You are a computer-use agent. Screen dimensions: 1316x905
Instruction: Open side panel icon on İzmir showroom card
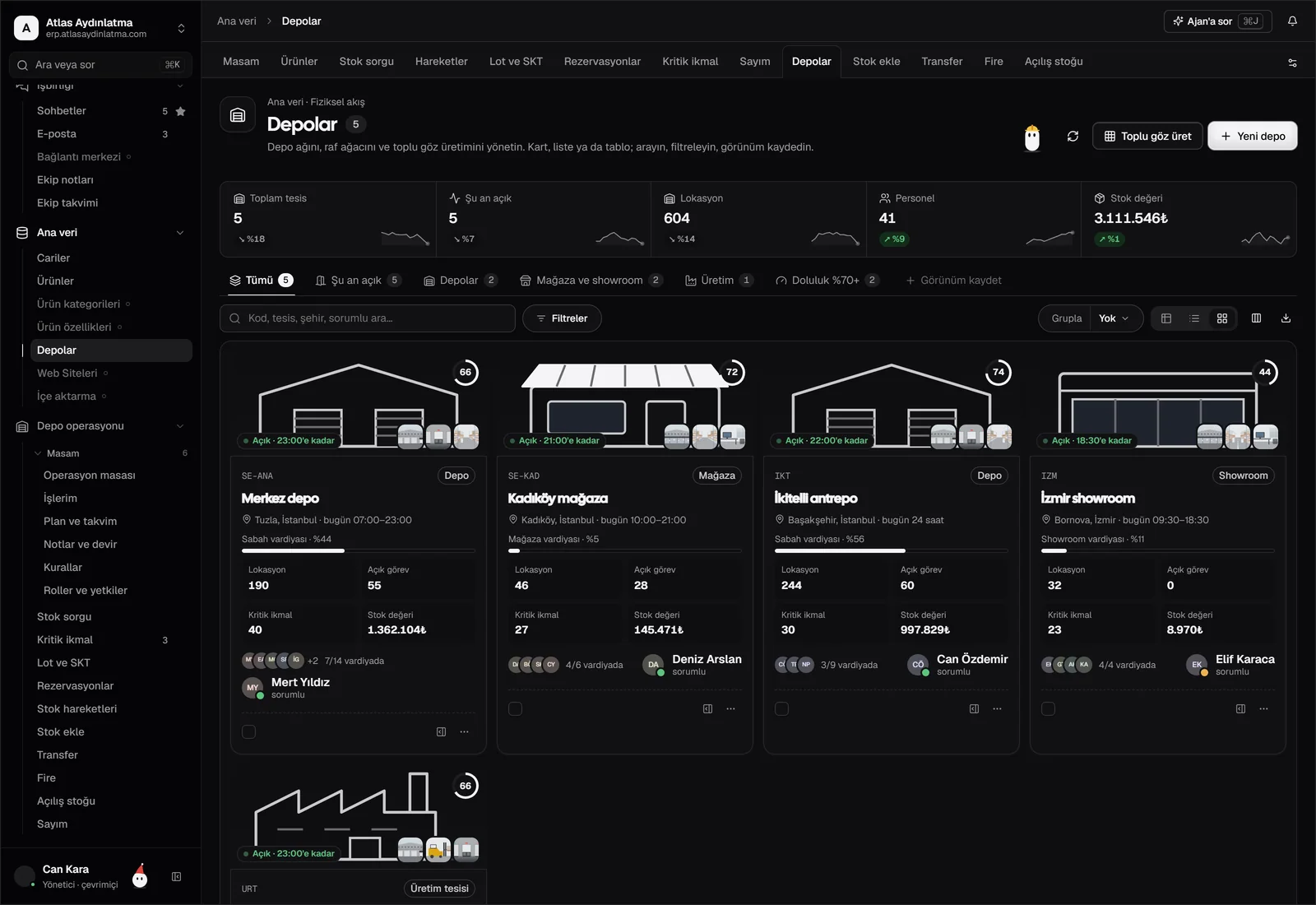pyautogui.click(x=1240, y=708)
